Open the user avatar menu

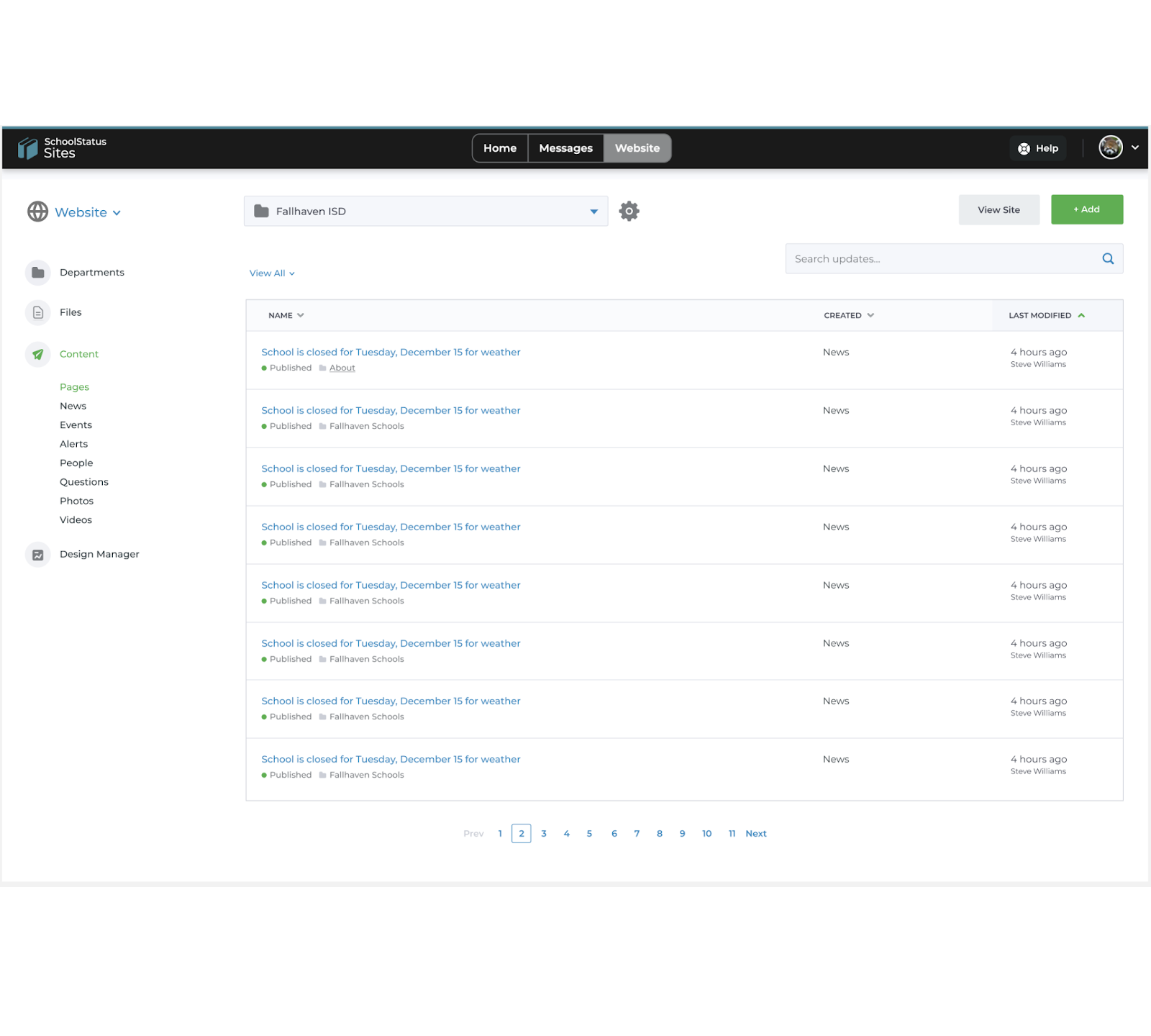click(1110, 147)
